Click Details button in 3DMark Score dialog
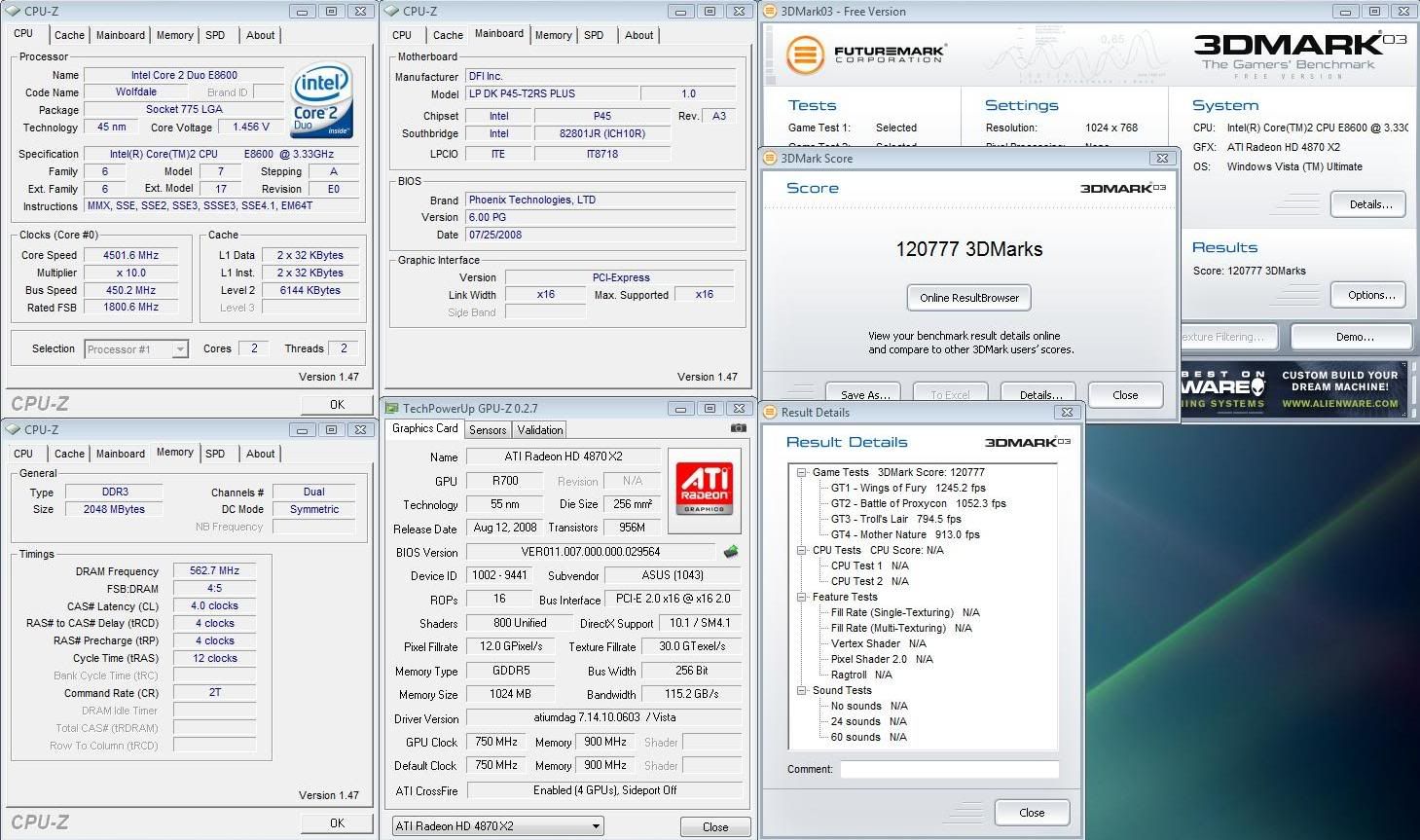Viewport: 1420px width, 840px height. [x=1040, y=393]
